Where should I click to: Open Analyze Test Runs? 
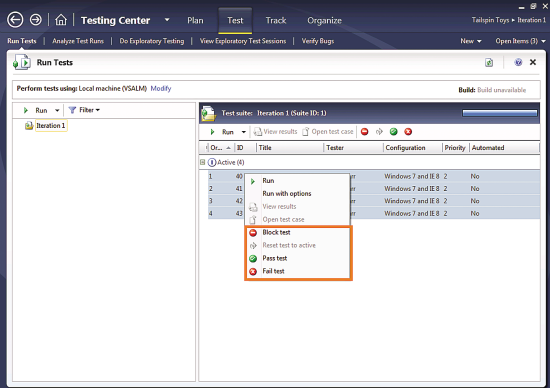[78, 41]
